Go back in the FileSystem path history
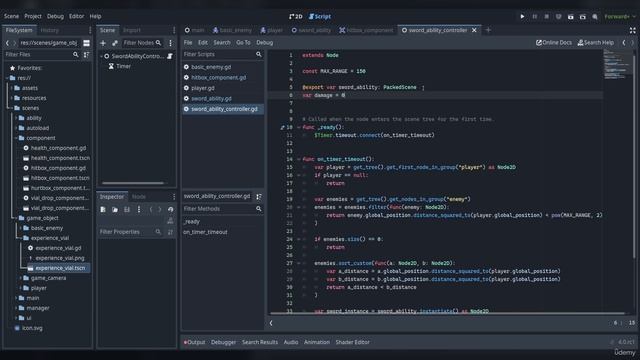640x360 pixels. point(7,43)
